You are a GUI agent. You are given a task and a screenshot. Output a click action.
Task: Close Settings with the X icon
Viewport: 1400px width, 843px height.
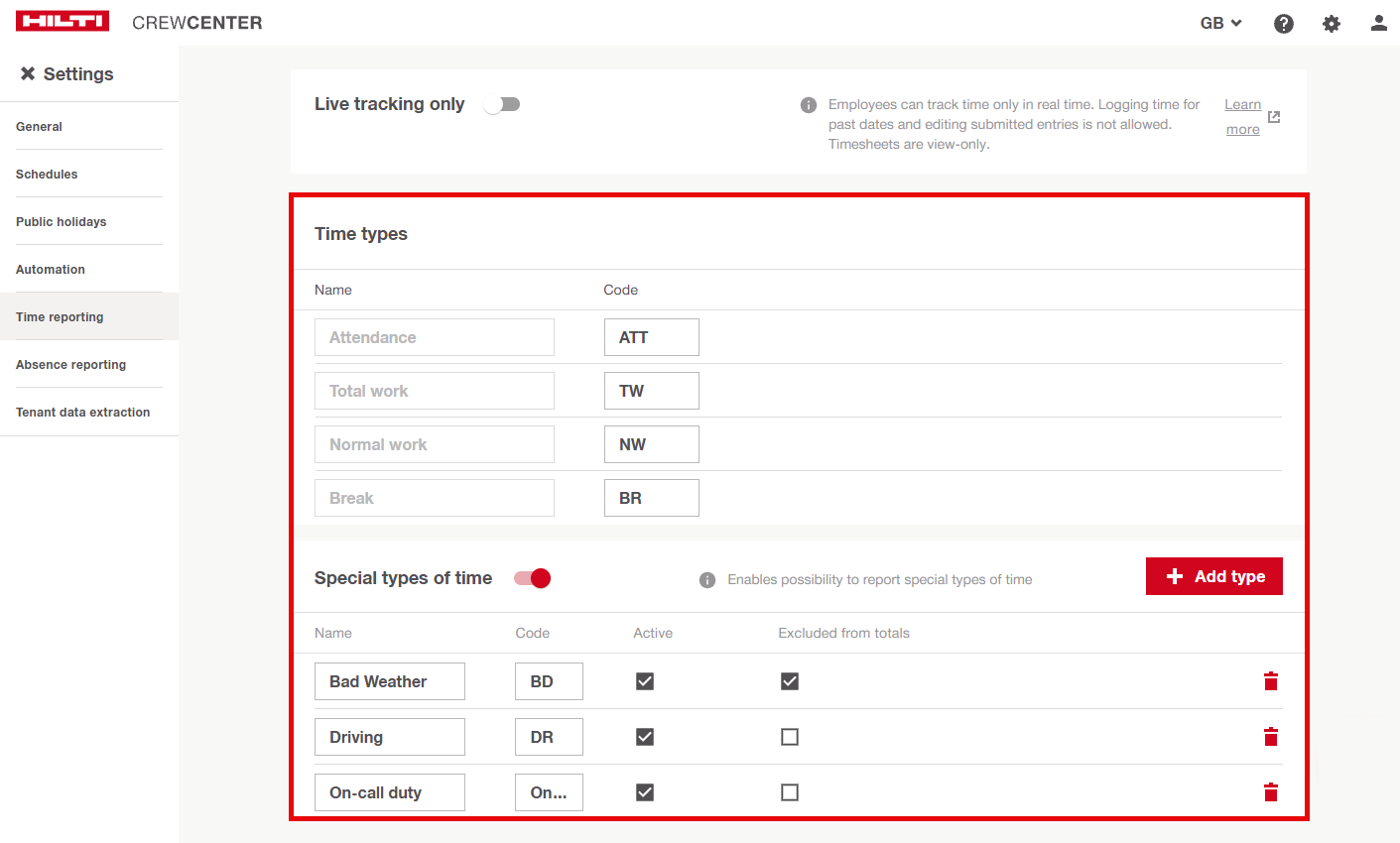point(28,73)
